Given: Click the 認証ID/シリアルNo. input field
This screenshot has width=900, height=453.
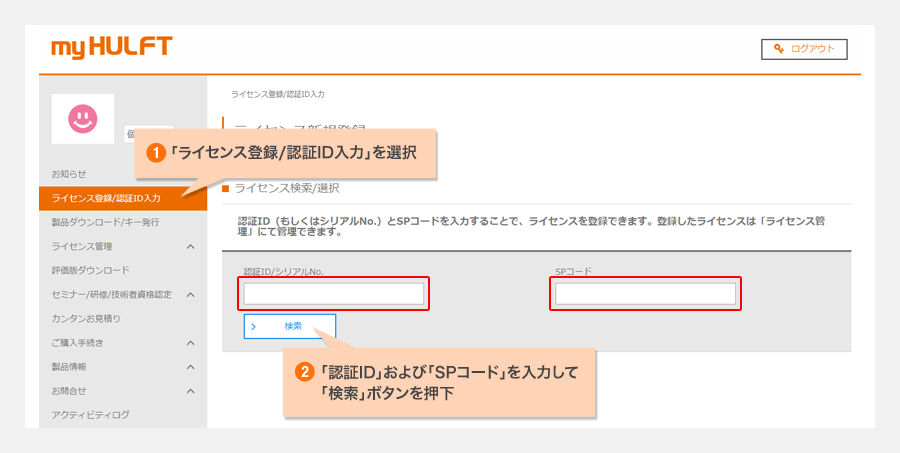Looking at the screenshot, I should tap(334, 294).
